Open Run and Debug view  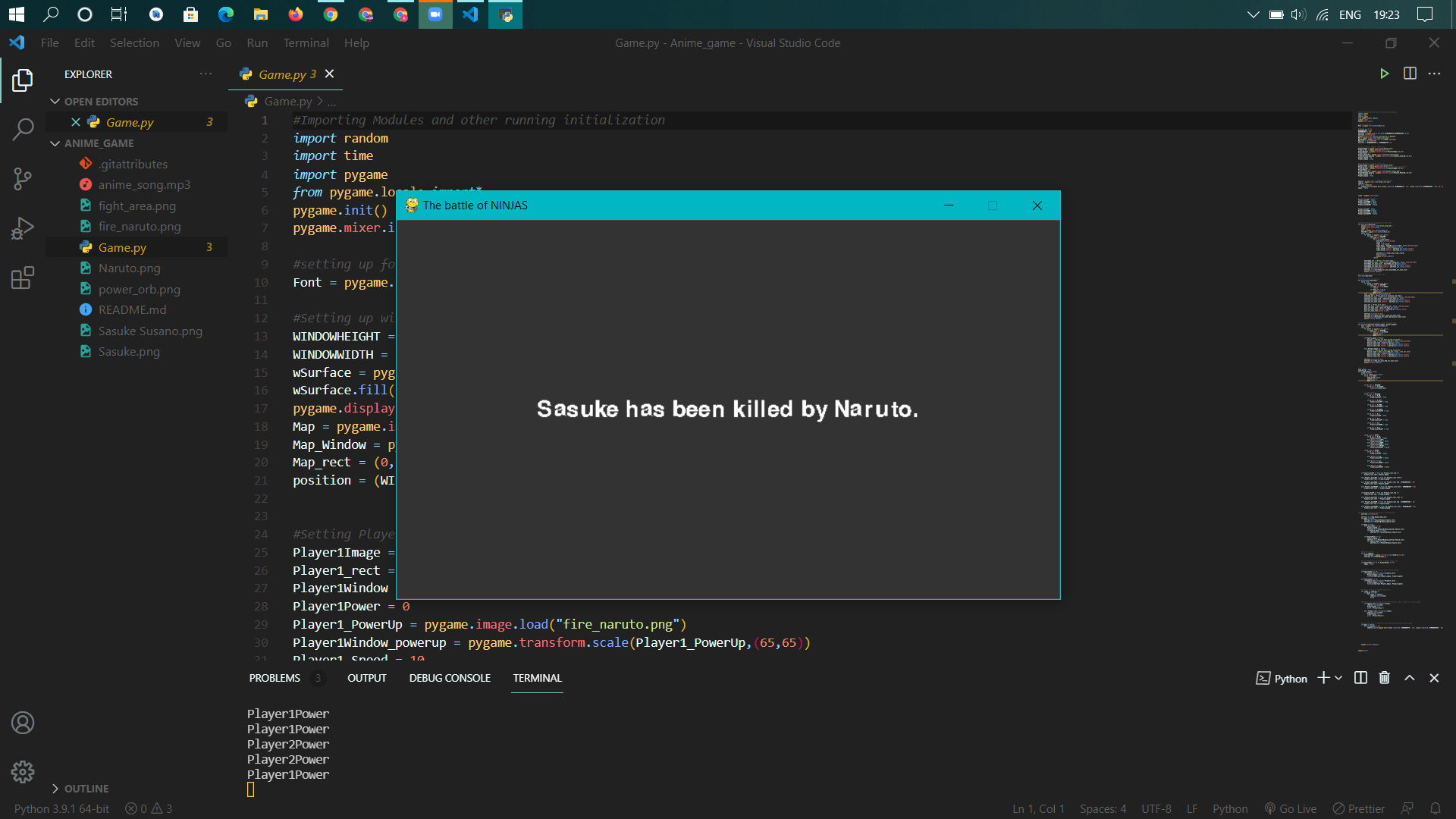click(x=23, y=228)
